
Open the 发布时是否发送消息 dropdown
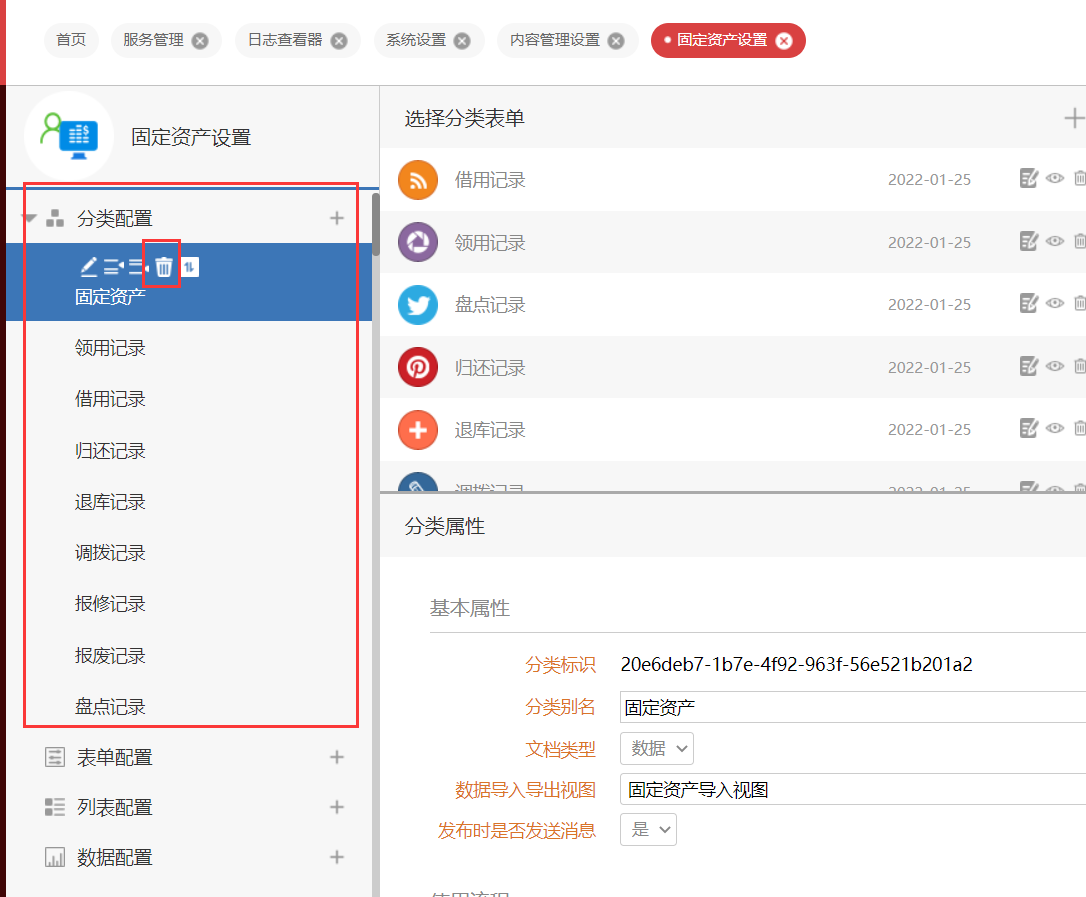pyautogui.click(x=649, y=829)
